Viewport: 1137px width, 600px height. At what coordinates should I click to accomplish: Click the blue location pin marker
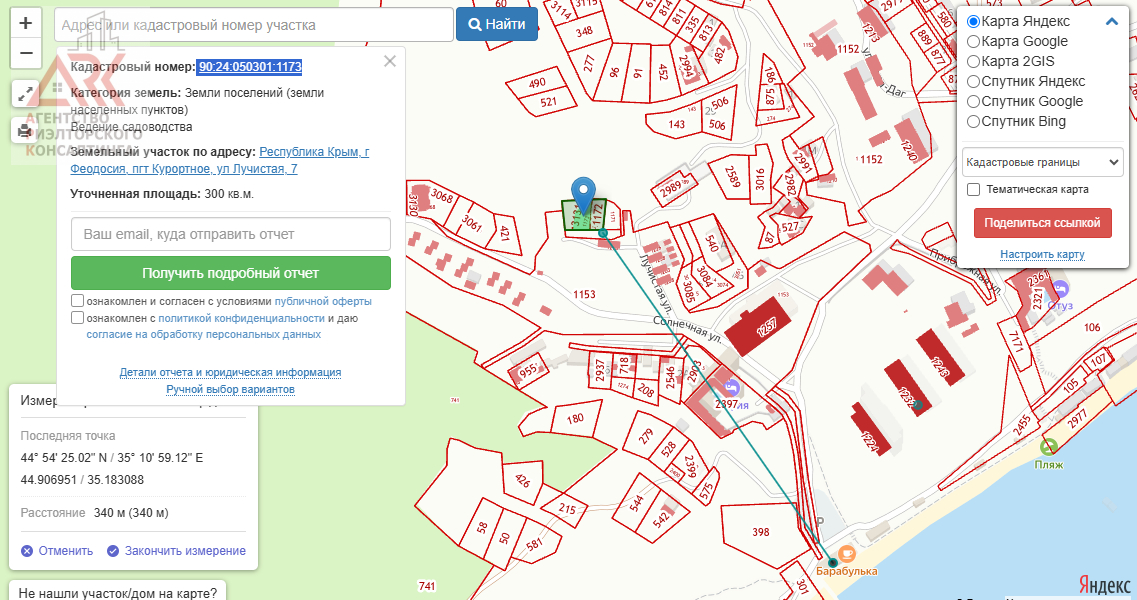(582, 194)
